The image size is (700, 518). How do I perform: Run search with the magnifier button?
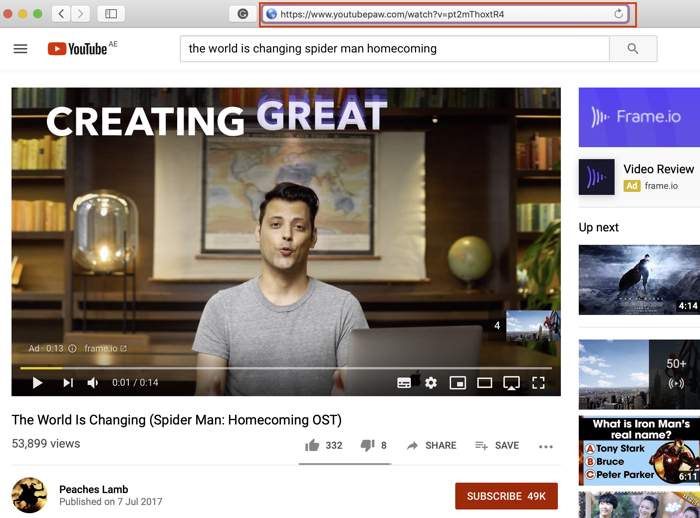click(x=633, y=49)
